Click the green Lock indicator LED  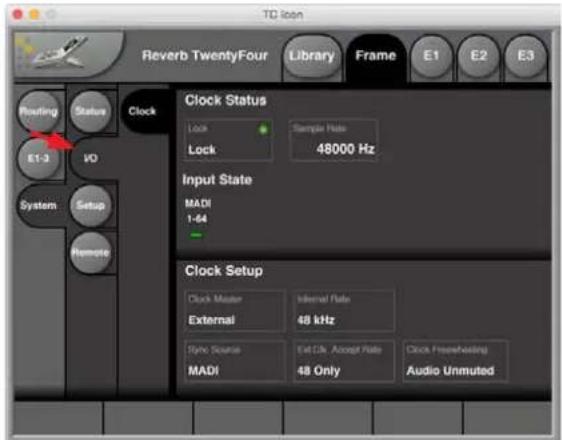click(263, 129)
